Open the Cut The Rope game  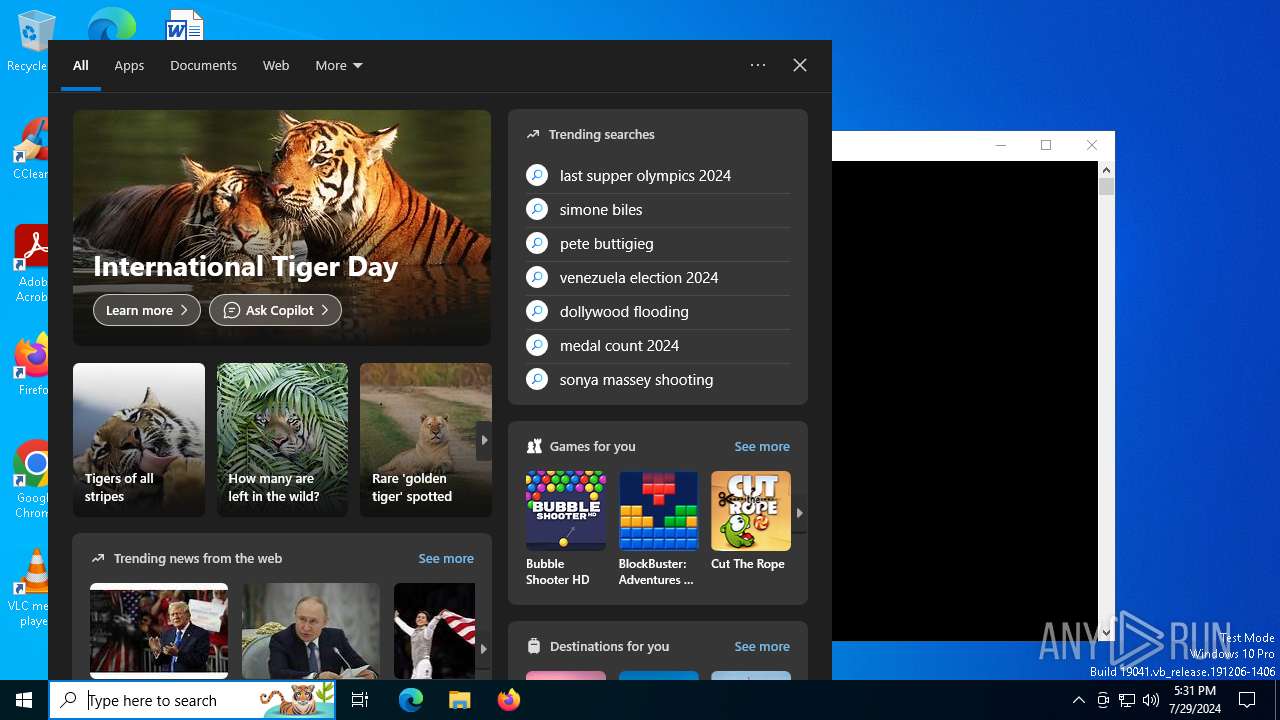click(751, 521)
